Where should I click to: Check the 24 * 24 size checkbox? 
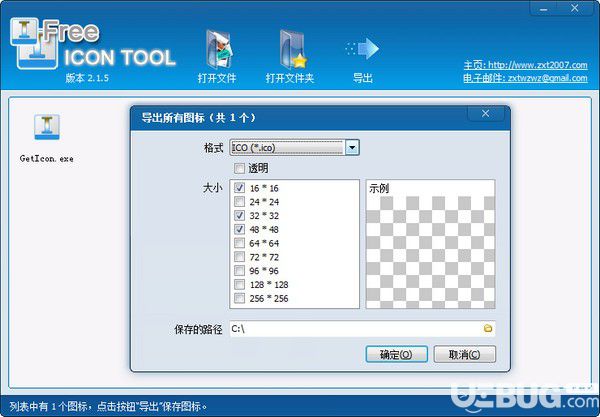tap(240, 202)
